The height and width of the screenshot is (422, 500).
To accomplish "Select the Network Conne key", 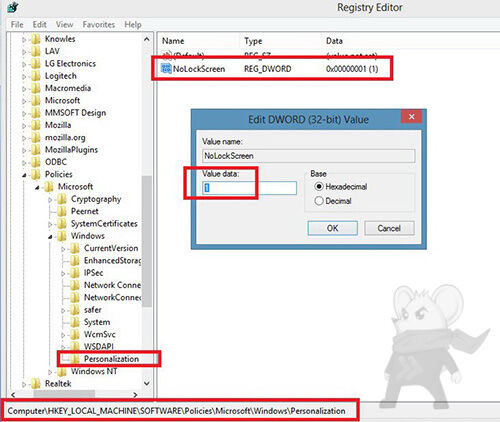I will point(112,285).
